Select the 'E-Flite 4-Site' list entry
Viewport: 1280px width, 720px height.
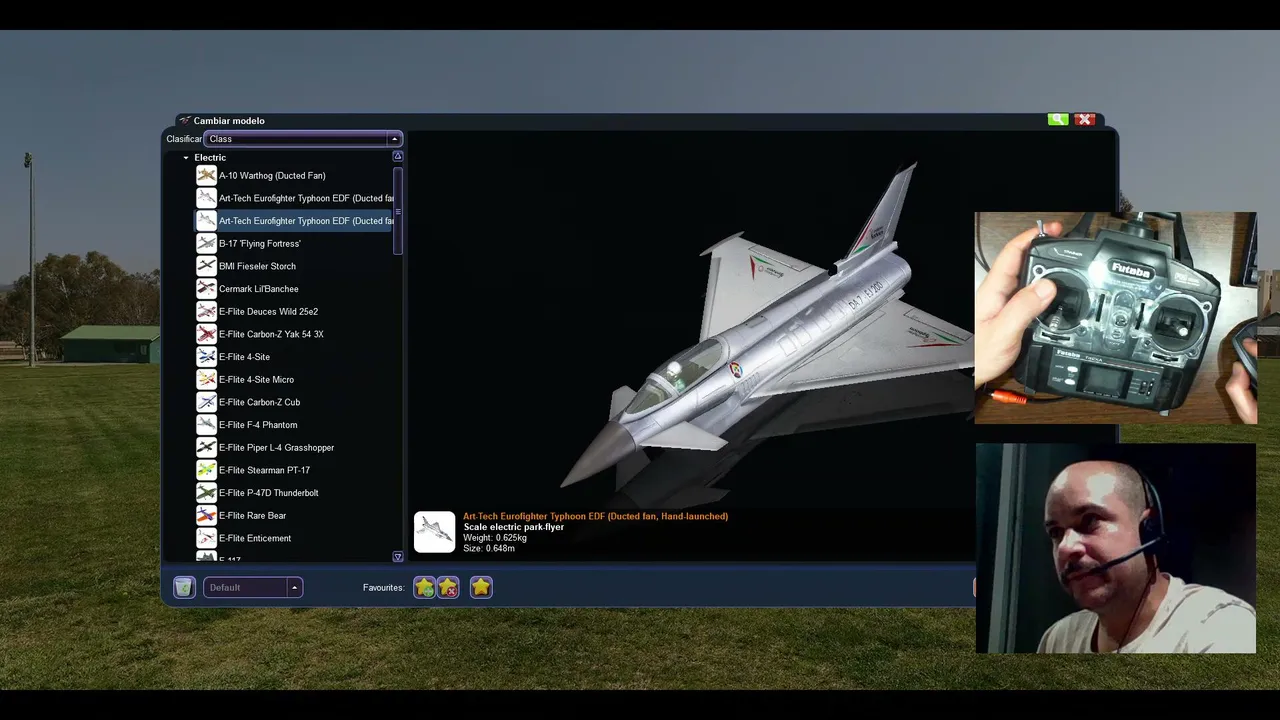pyautogui.click(x=244, y=357)
